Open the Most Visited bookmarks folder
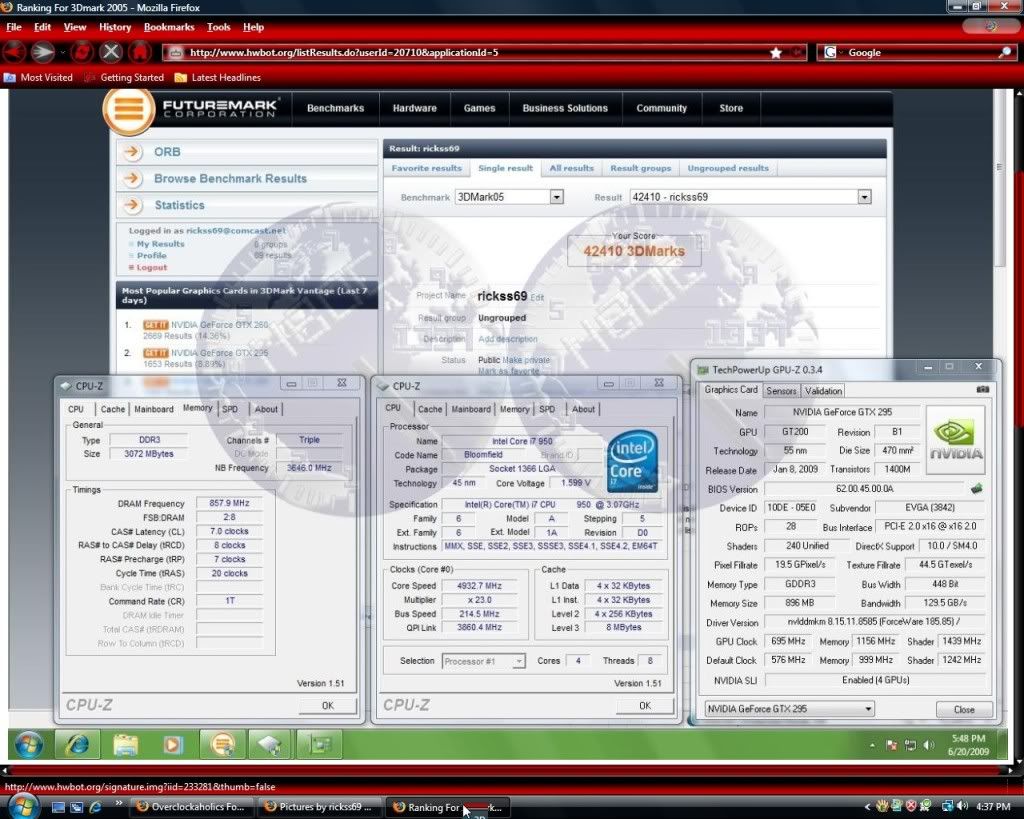Viewport: 1024px width, 819px height. pos(39,77)
